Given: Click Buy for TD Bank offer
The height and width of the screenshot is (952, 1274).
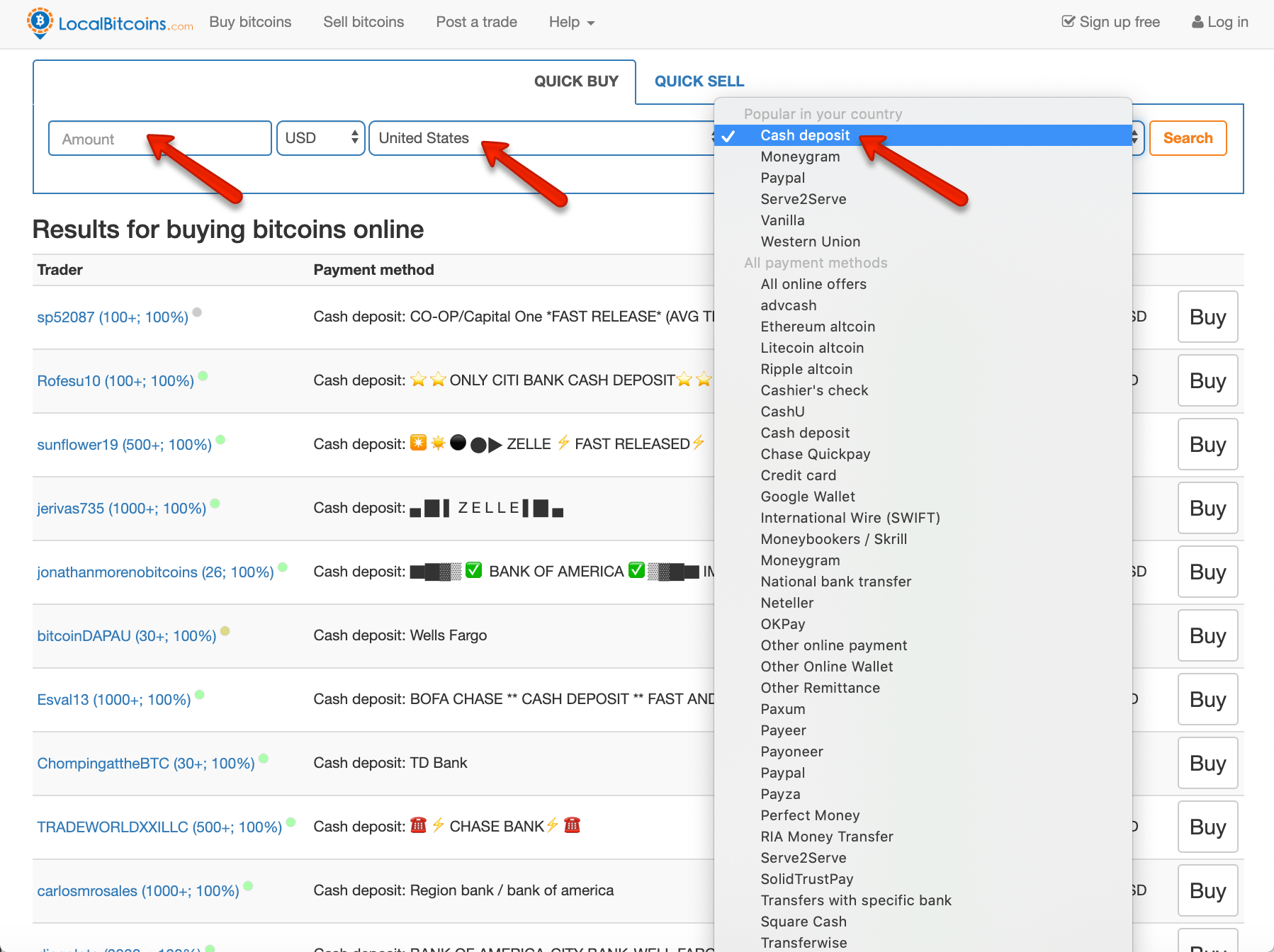Looking at the screenshot, I should [x=1207, y=763].
